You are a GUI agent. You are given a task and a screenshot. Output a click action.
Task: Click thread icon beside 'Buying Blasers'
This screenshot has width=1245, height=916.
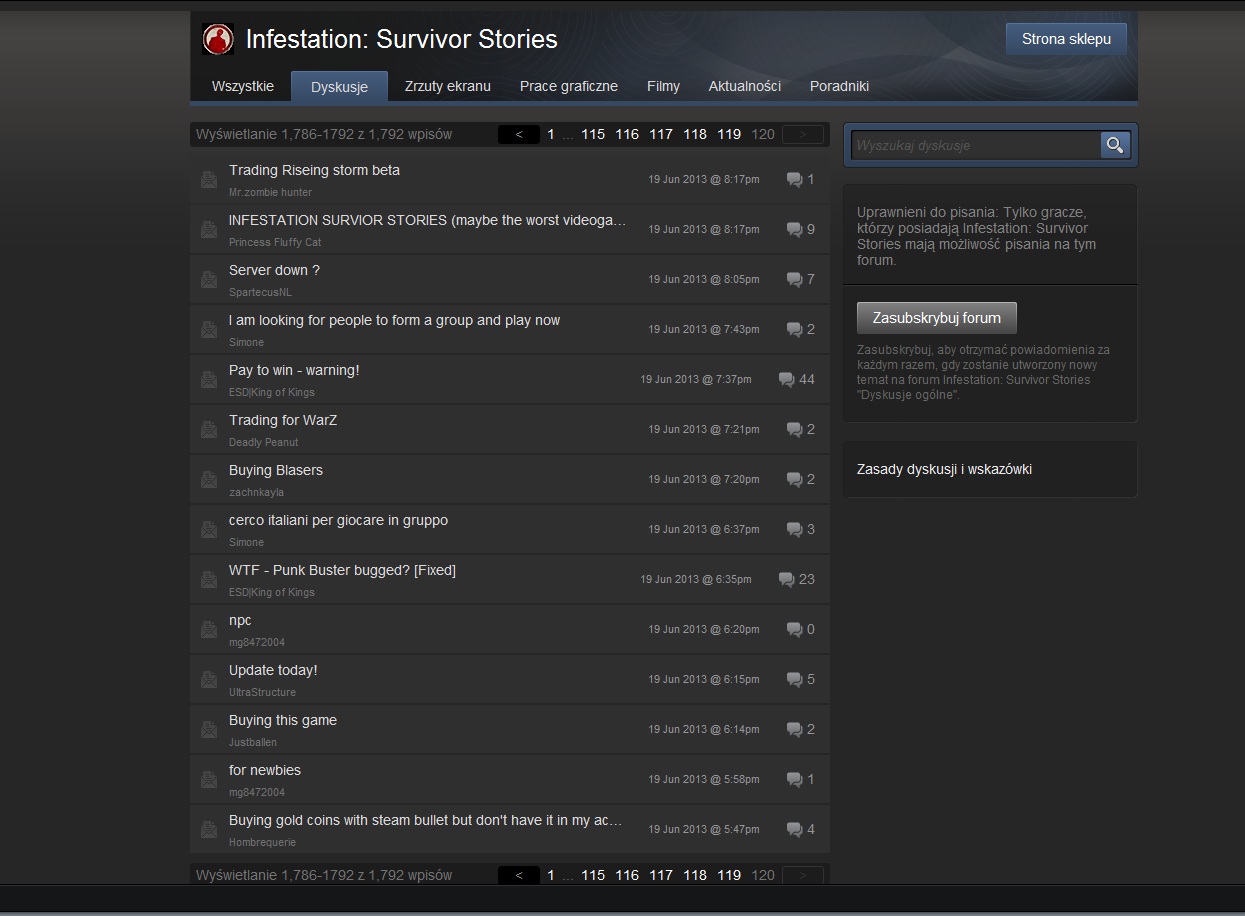(x=208, y=480)
